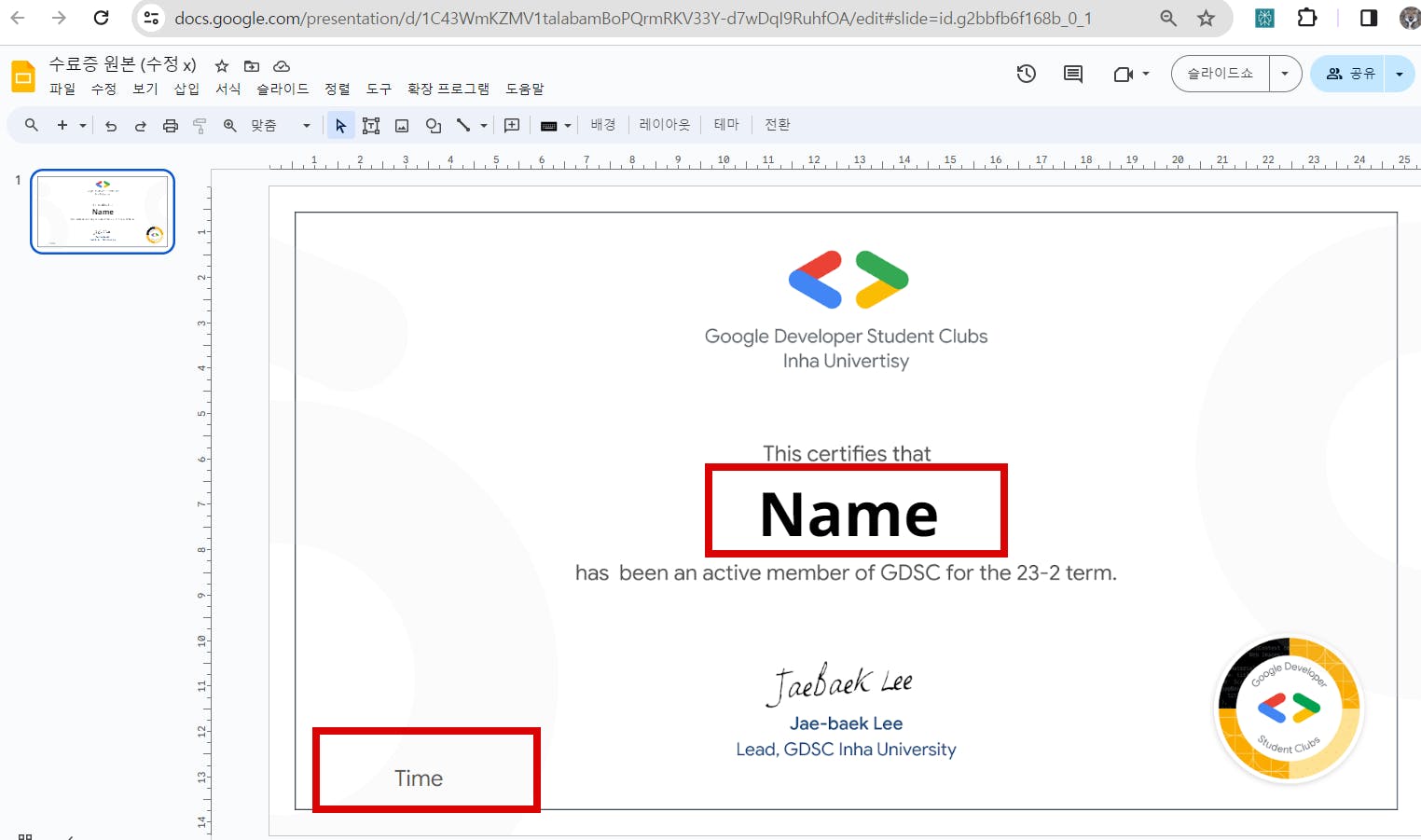Select the Name text on the slide

tap(848, 515)
